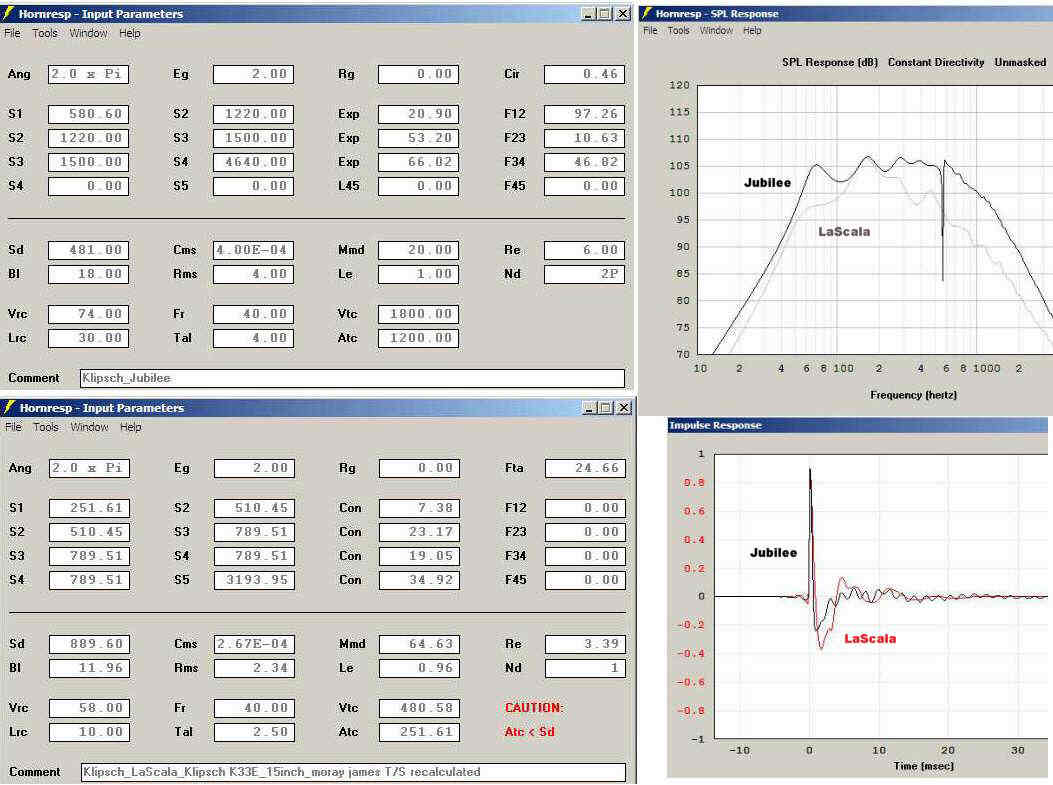
Task: Click the Nd field showing 2P
Action: (x=584, y=275)
